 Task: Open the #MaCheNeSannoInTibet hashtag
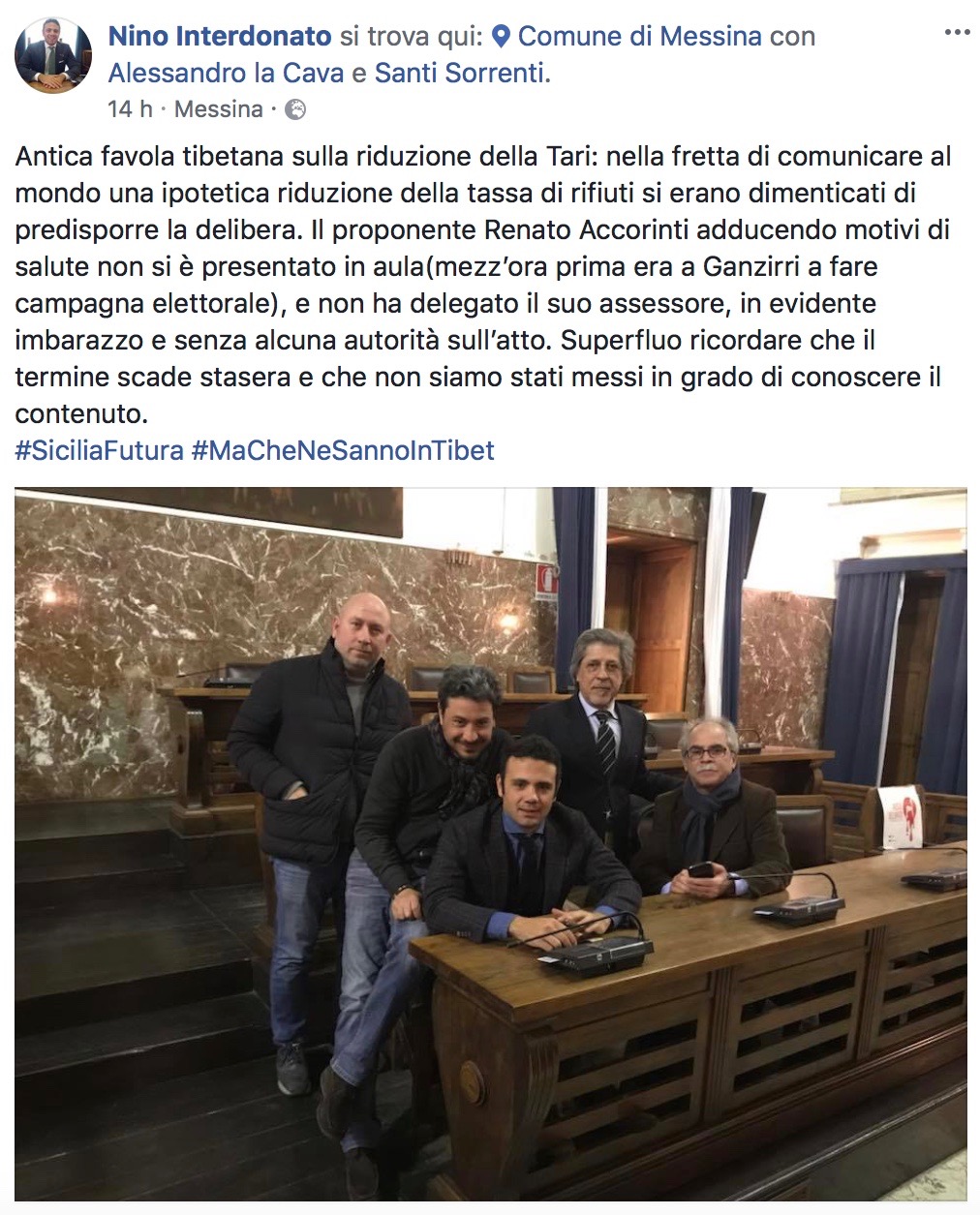343,450
